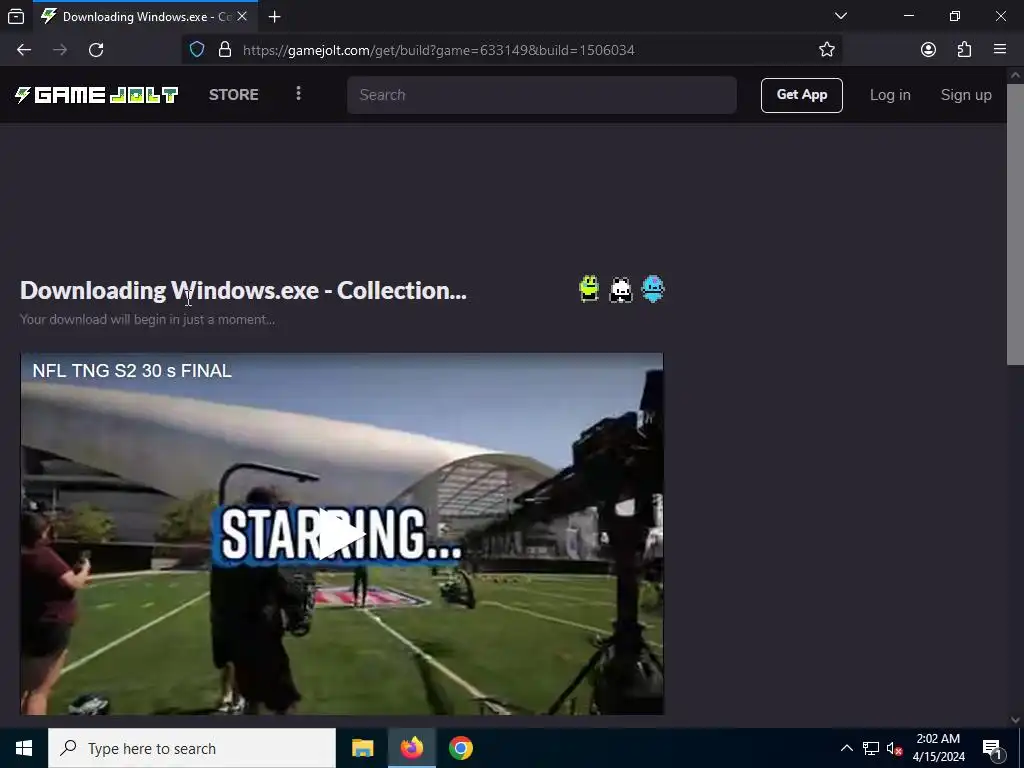
Task: Switch to Firefox on the taskbar
Action: 411,748
